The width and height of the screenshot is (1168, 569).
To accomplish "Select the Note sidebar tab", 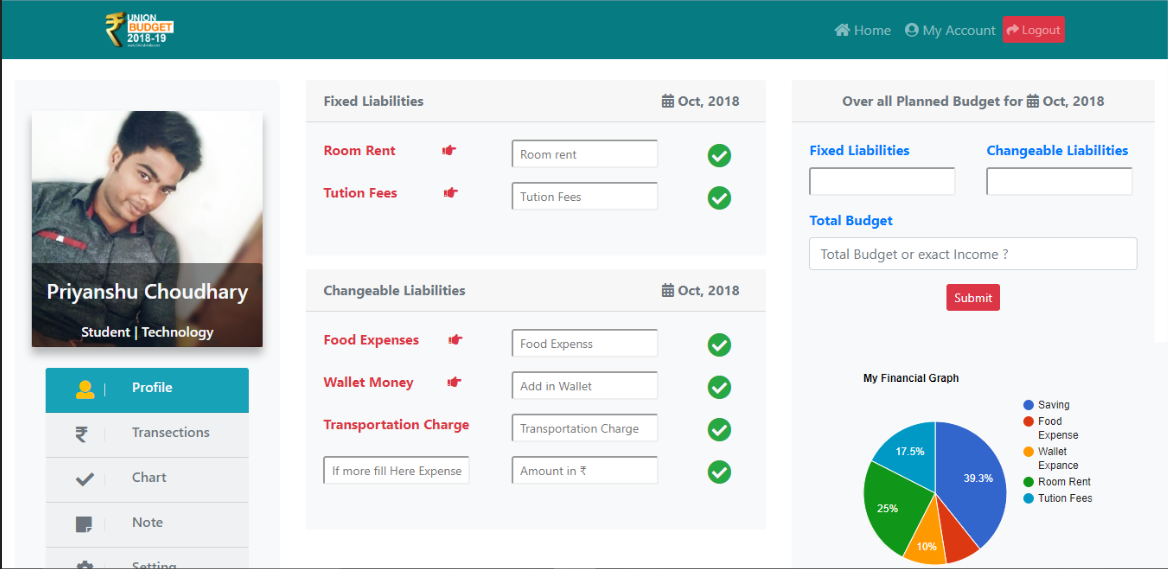I will coord(147,523).
